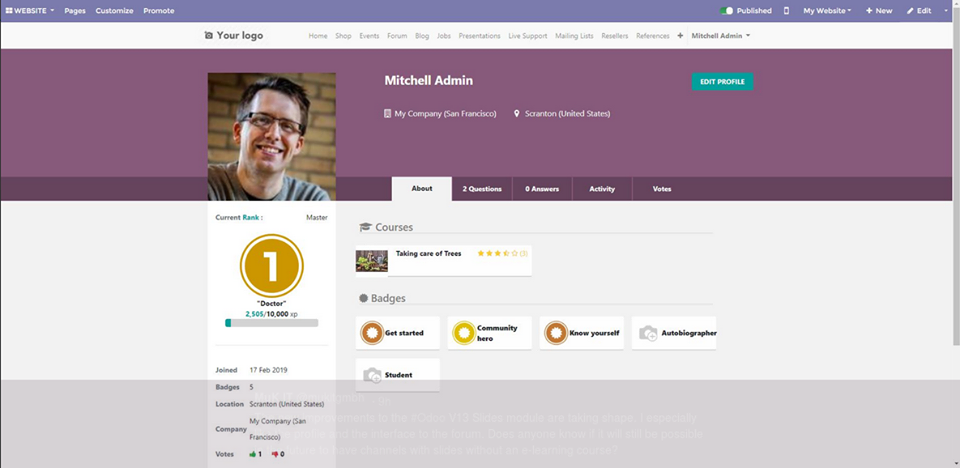Click the location pin icon near Scranton
Image resolution: width=960 pixels, height=468 pixels.
tap(517, 113)
